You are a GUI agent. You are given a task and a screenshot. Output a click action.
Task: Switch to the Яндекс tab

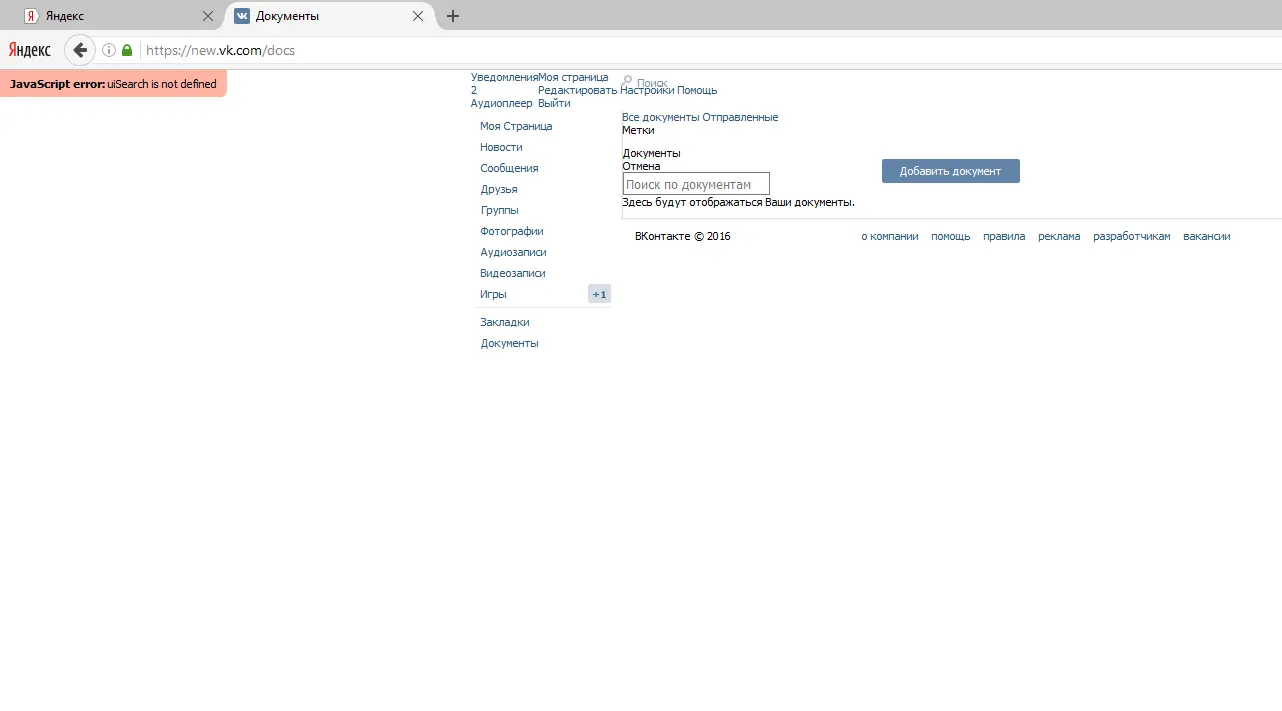tap(119, 16)
